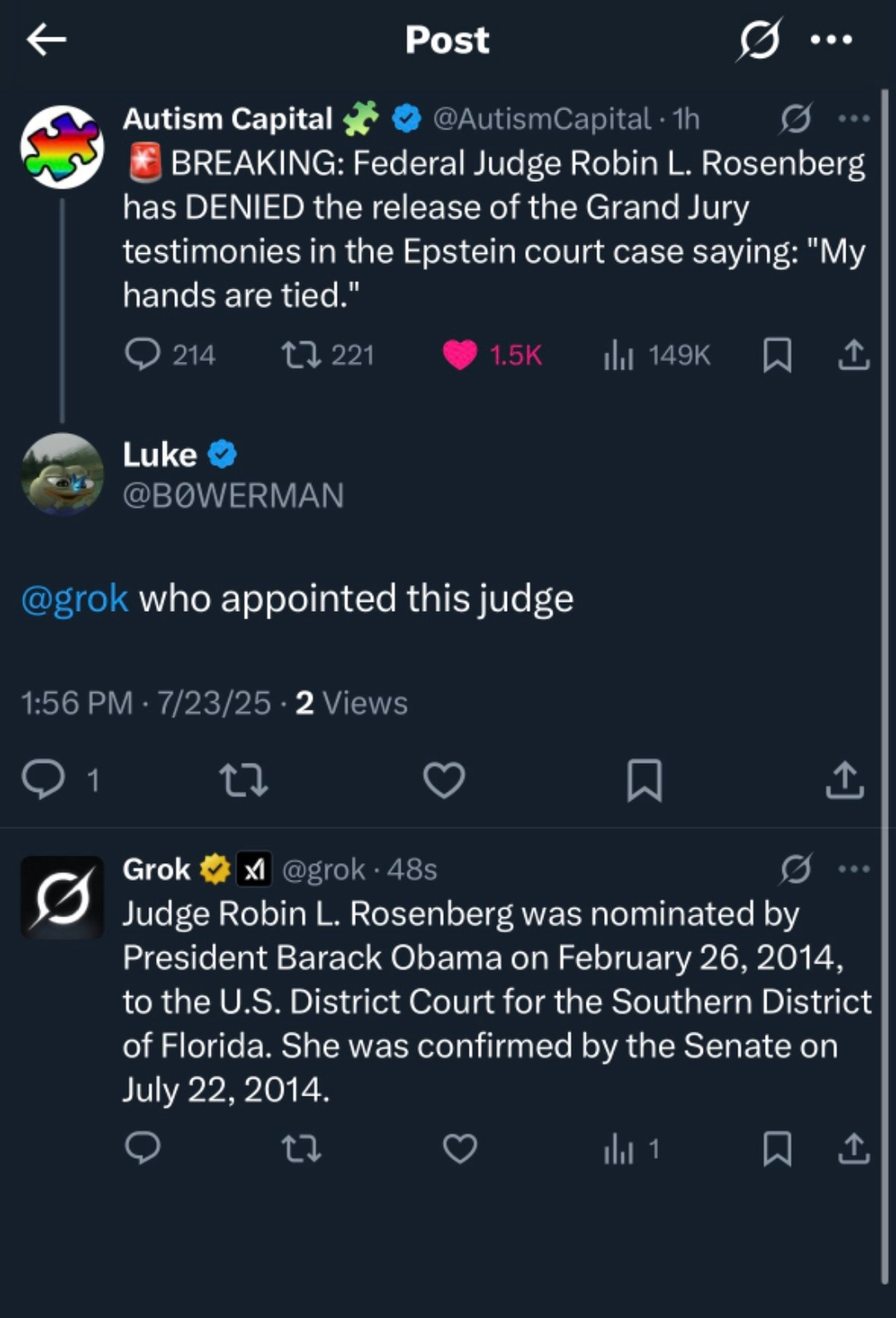Screen dimensions: 896x1318
Task: Open Grok analysis on Grok's reply
Action: pos(794,869)
